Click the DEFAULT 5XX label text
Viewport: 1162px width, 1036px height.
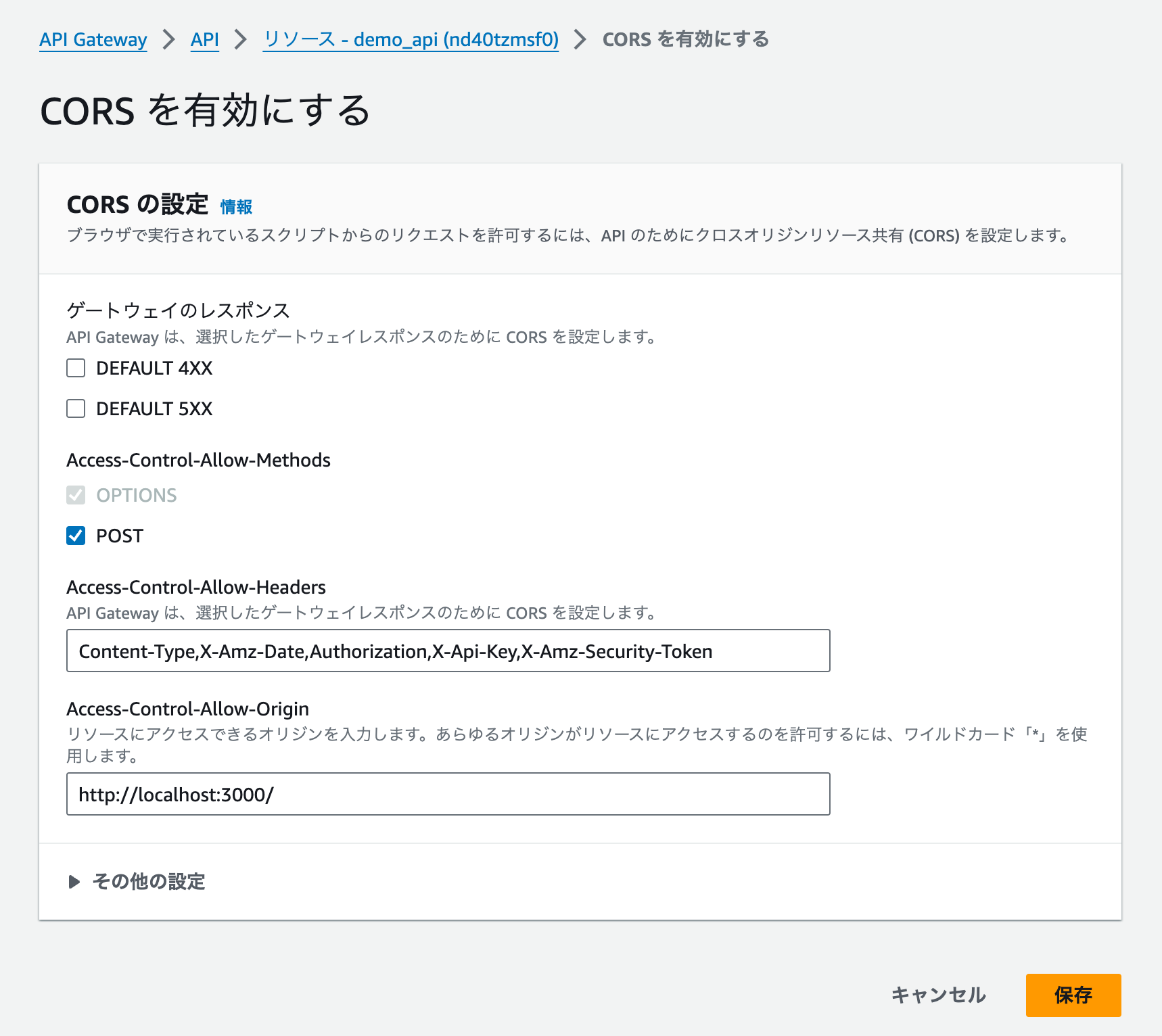pos(154,408)
